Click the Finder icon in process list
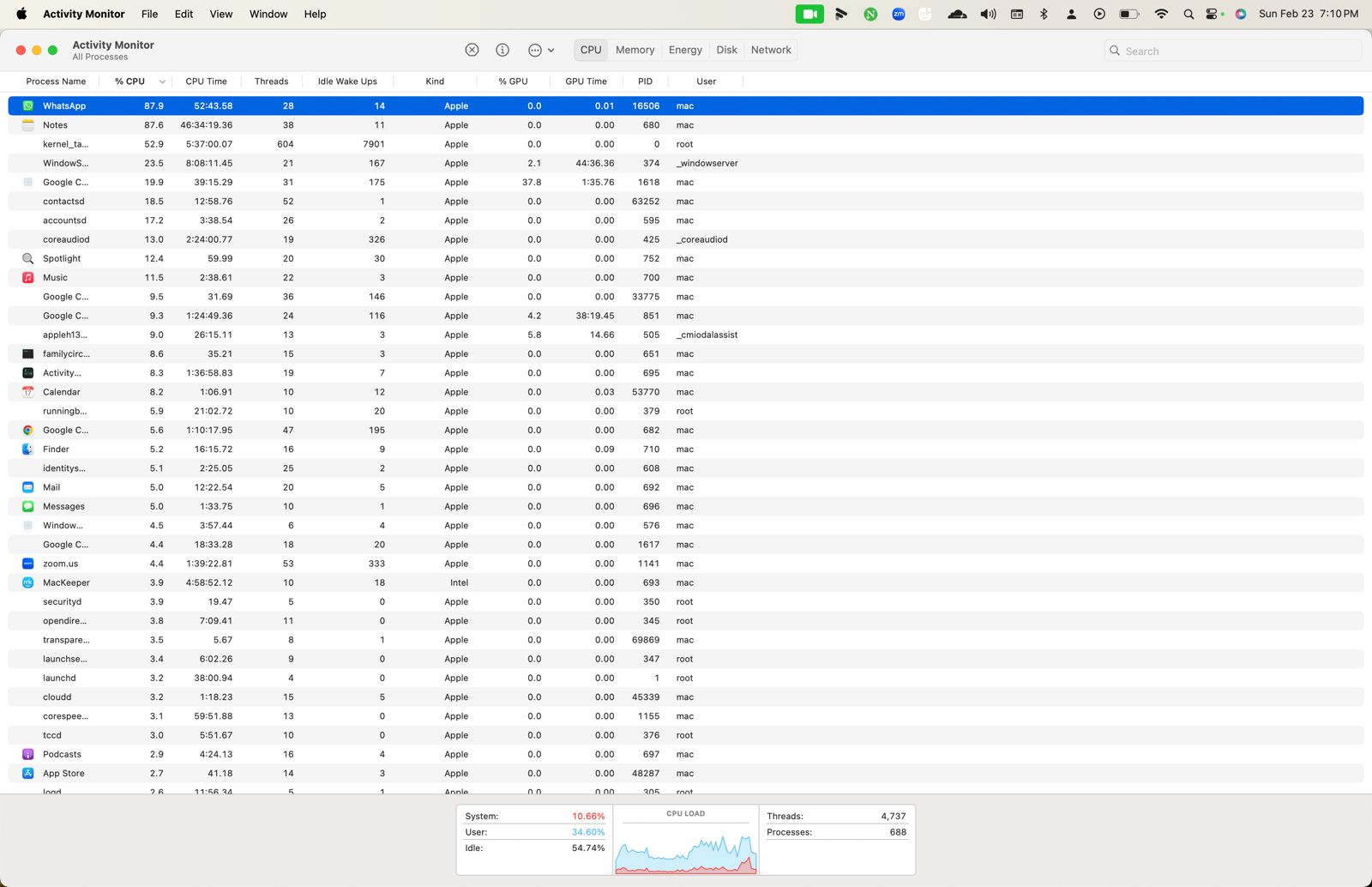1372x887 pixels. click(27, 450)
